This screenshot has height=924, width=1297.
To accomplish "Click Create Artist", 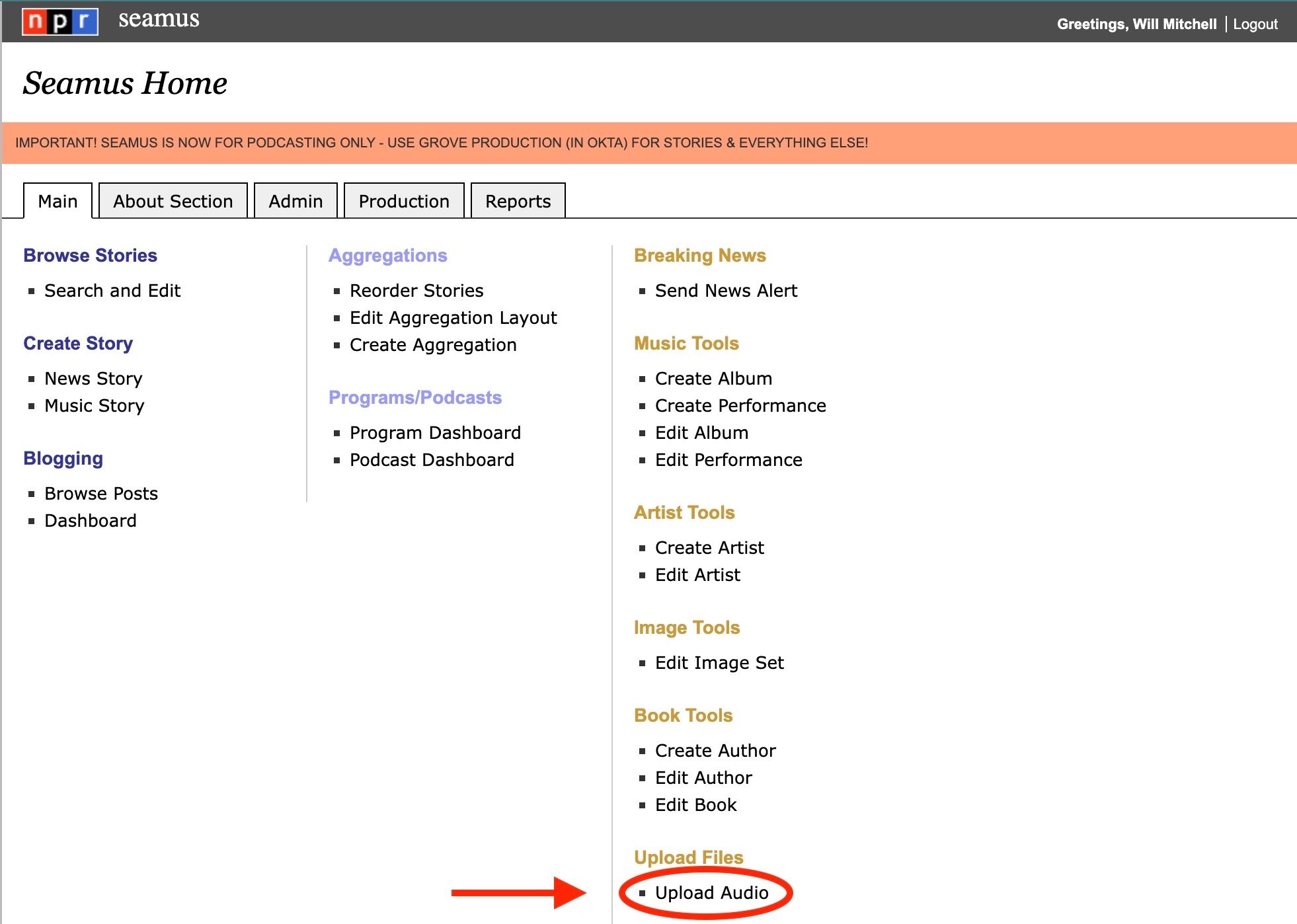I will (709, 548).
